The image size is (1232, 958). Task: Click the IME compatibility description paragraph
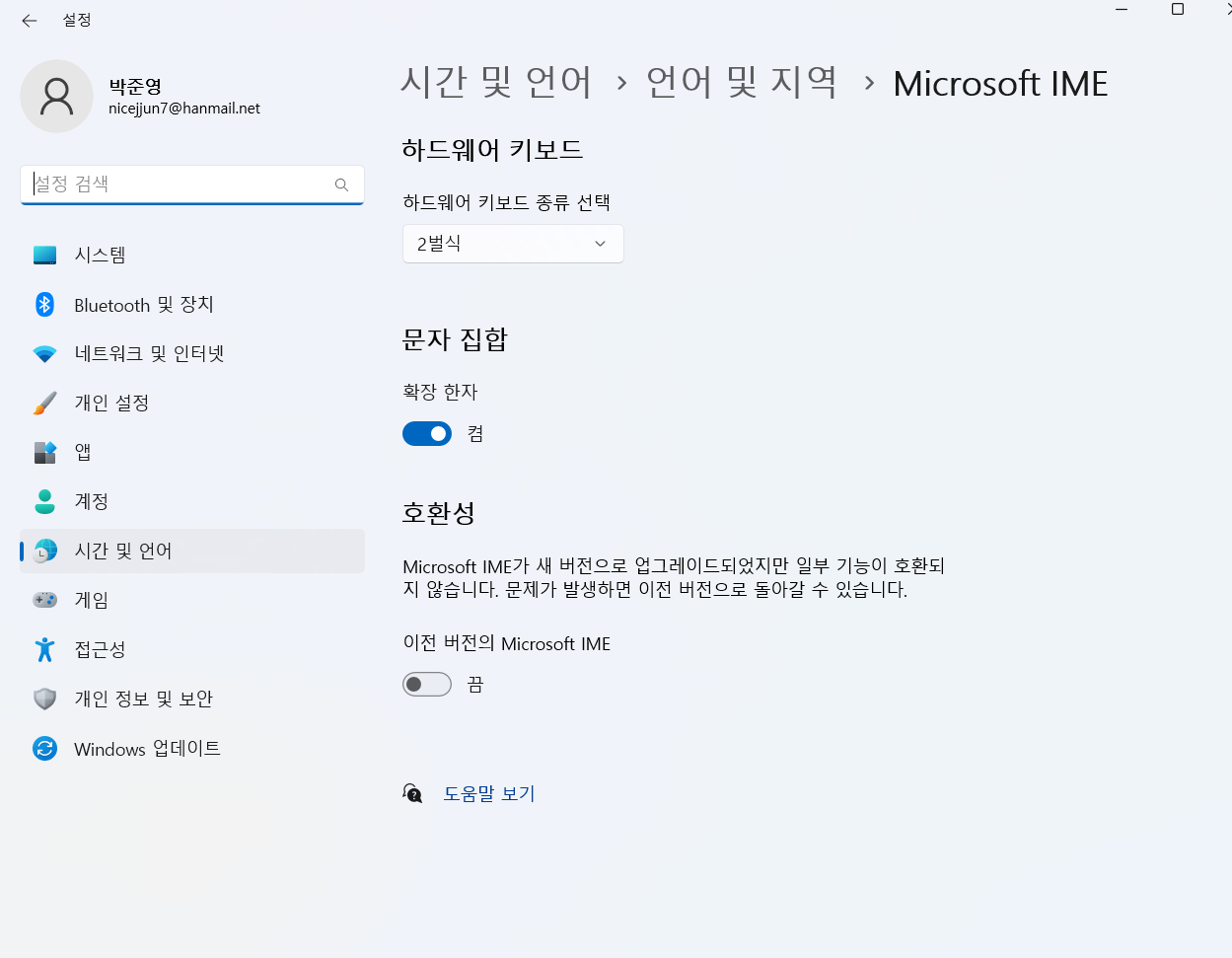tap(674, 578)
